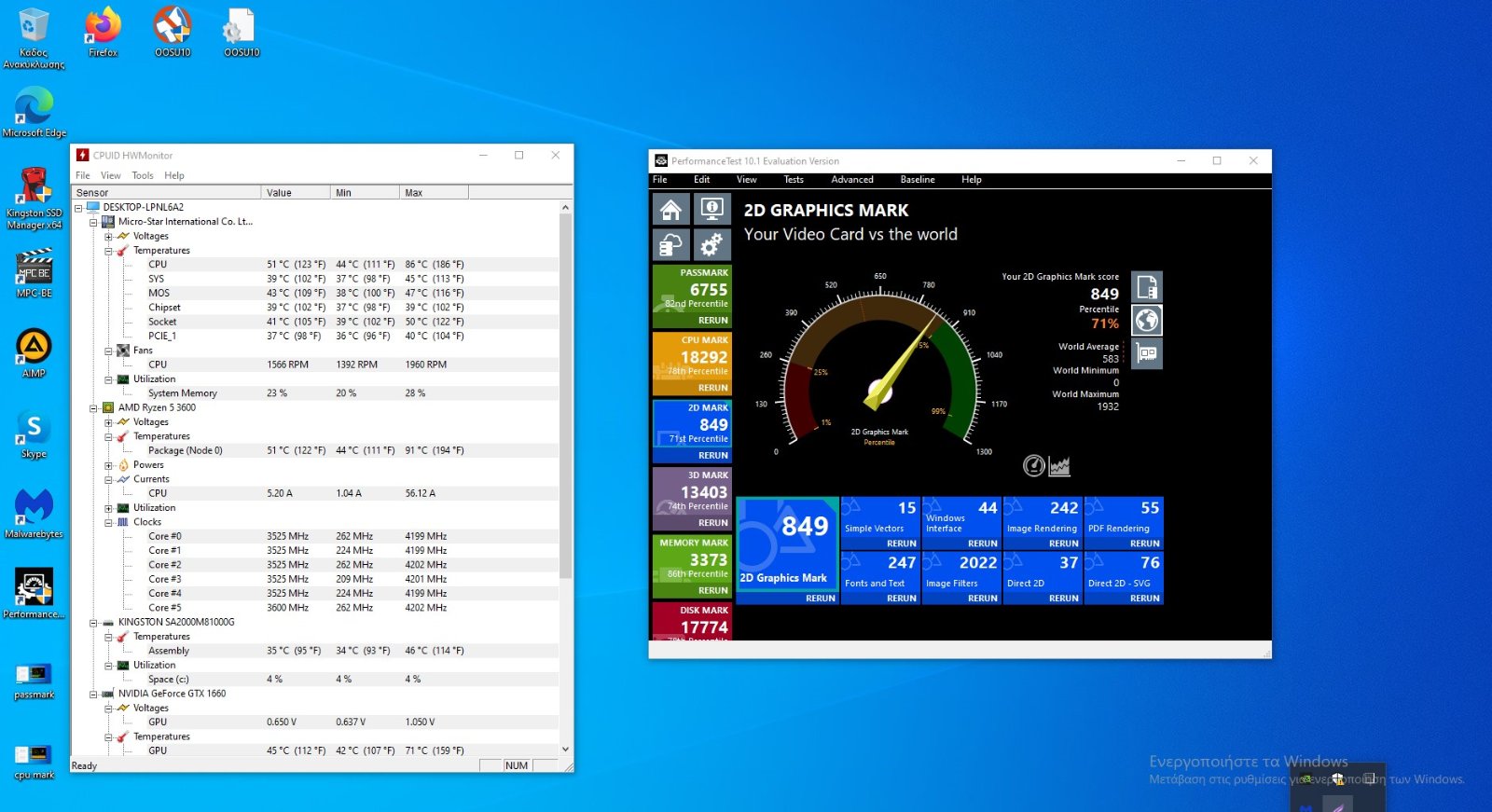Rerun the 3D Mark test
Image resolution: width=1492 pixels, height=812 pixels.
[712, 523]
